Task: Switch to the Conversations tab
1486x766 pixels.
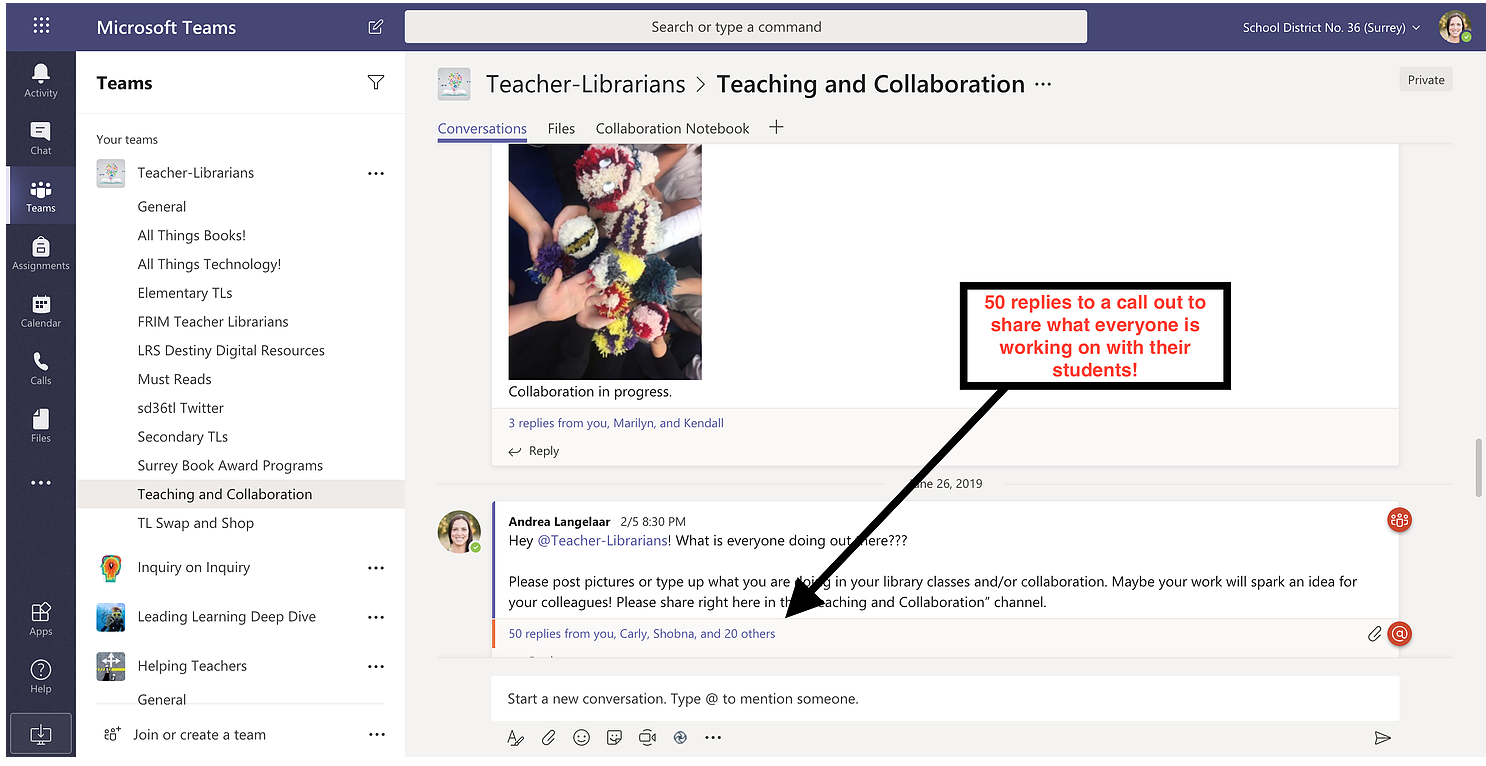Action: click(482, 129)
